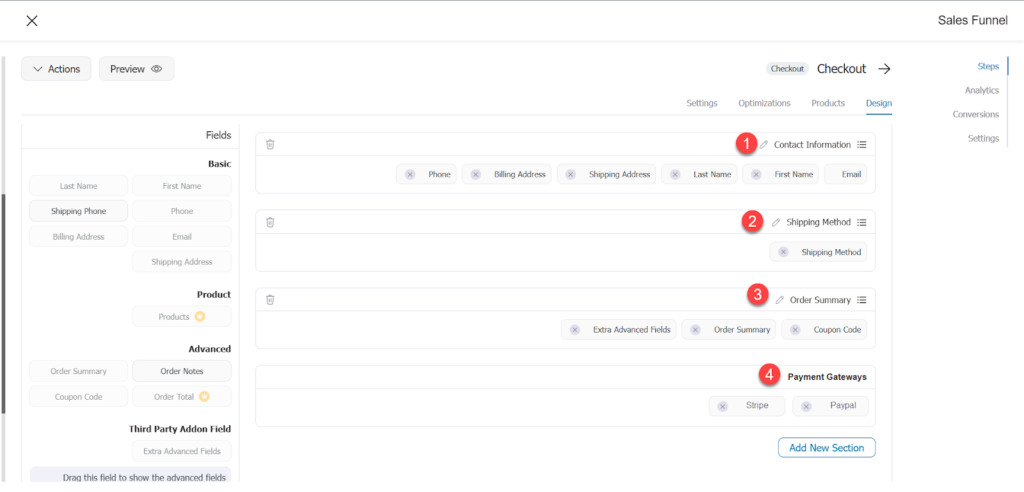Edit the Order Summary section title with pencil
This screenshot has height=492, width=1024.
[x=779, y=300]
